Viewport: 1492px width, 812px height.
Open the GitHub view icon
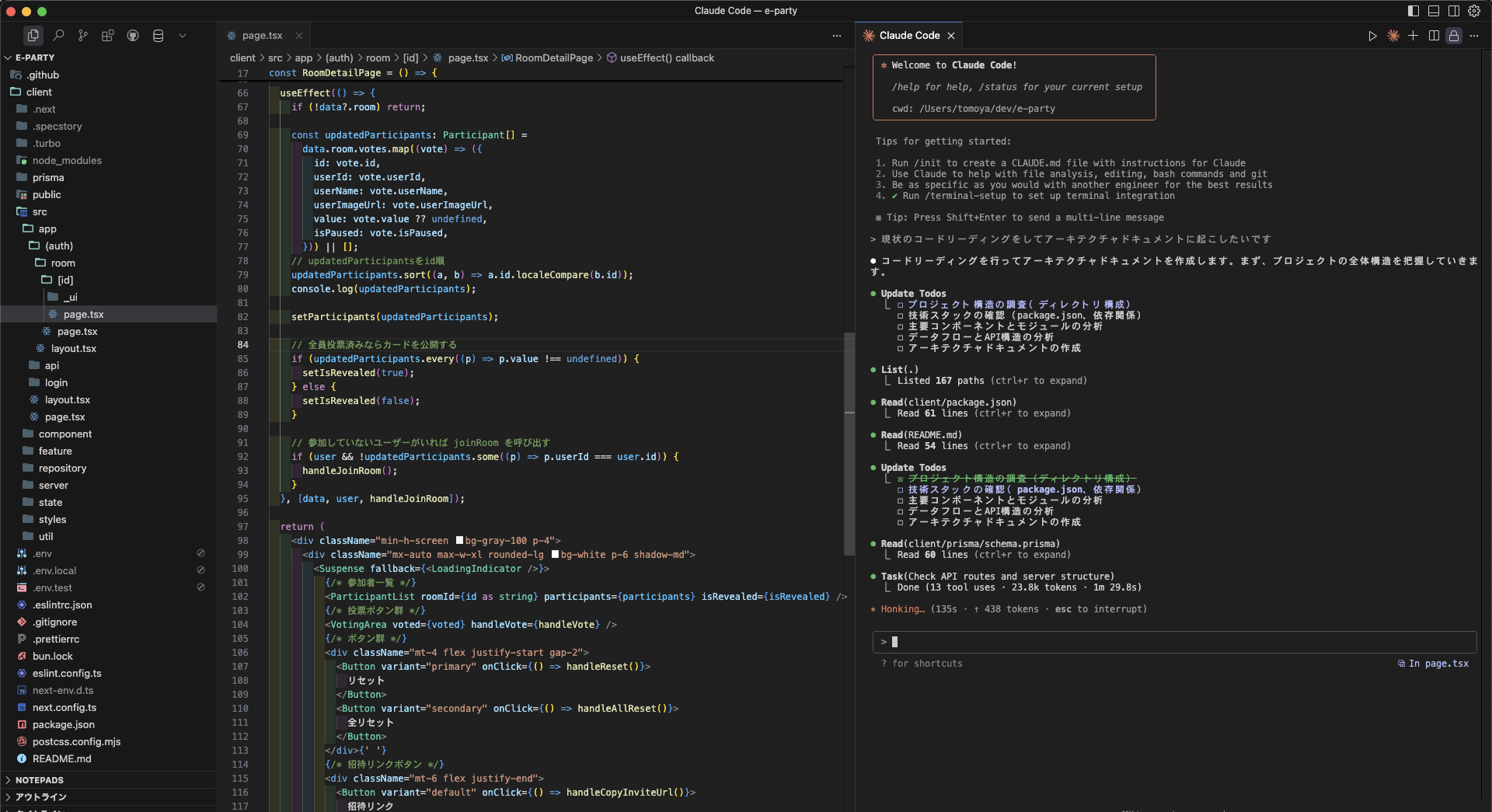pos(133,36)
